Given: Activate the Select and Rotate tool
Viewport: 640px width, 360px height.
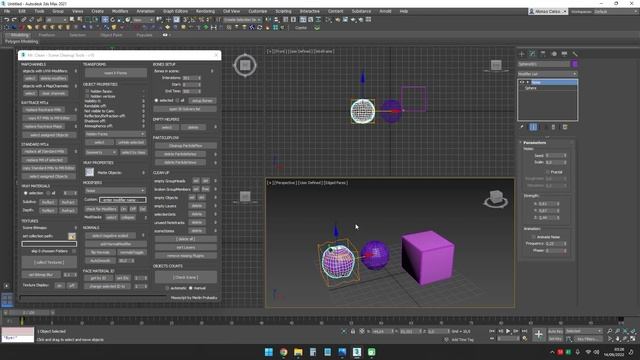Looking at the screenshot, I should (113, 20).
